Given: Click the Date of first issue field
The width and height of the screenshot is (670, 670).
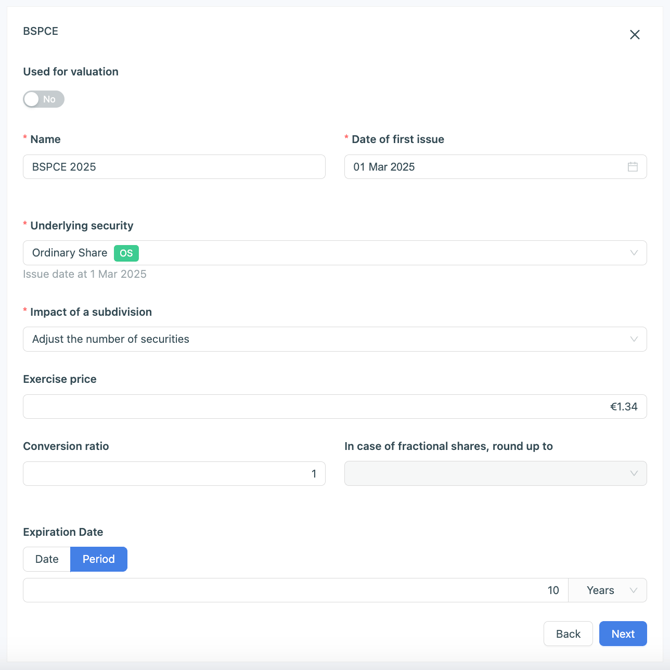Looking at the screenshot, I should [x=485, y=167].
